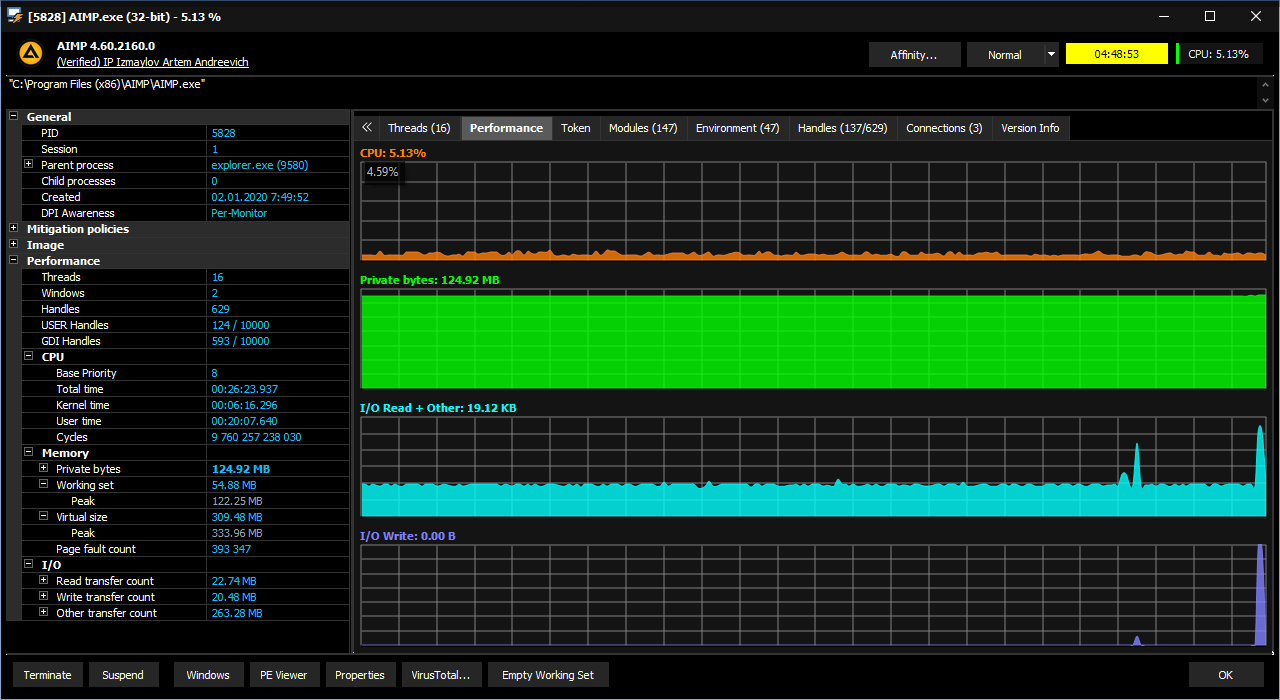Viewport: 1280px width, 700px height.
Task: Open the Token tab
Action: point(575,128)
